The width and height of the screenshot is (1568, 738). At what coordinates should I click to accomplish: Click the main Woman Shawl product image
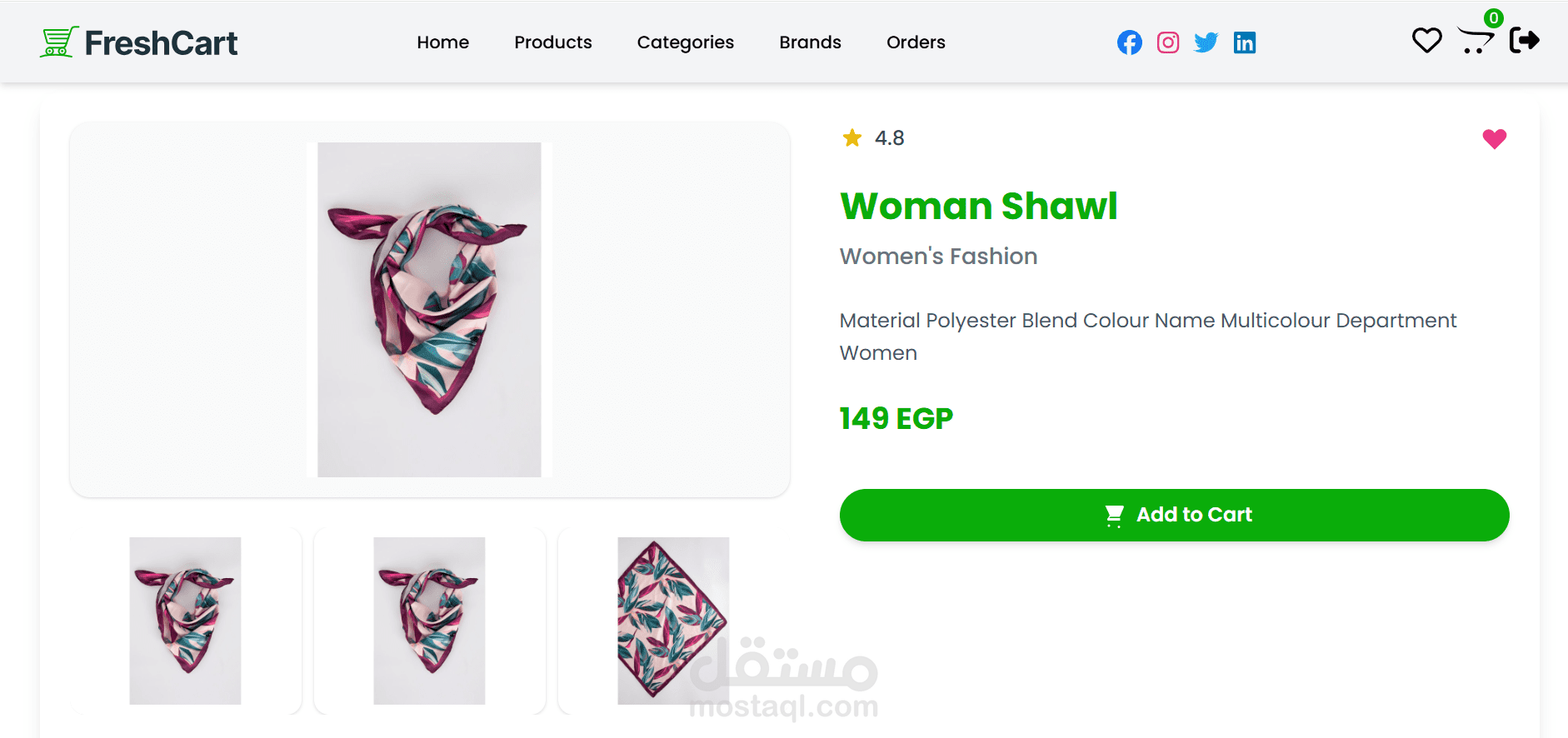point(429,310)
